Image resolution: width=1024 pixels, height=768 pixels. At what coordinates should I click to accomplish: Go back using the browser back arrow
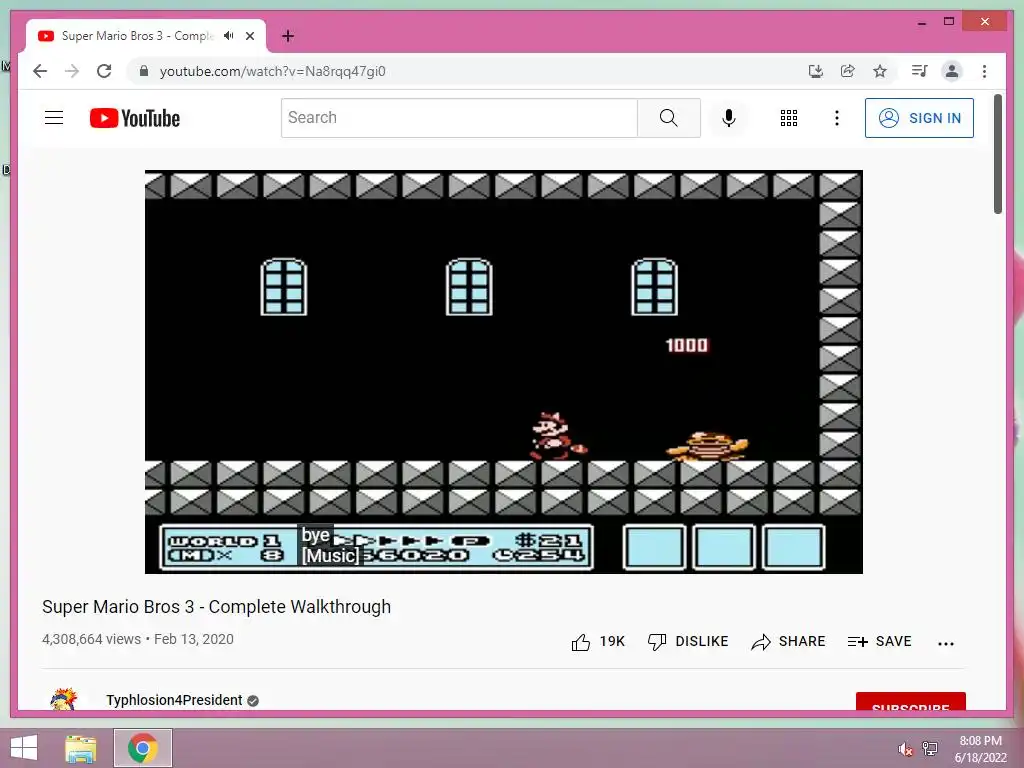click(x=40, y=71)
